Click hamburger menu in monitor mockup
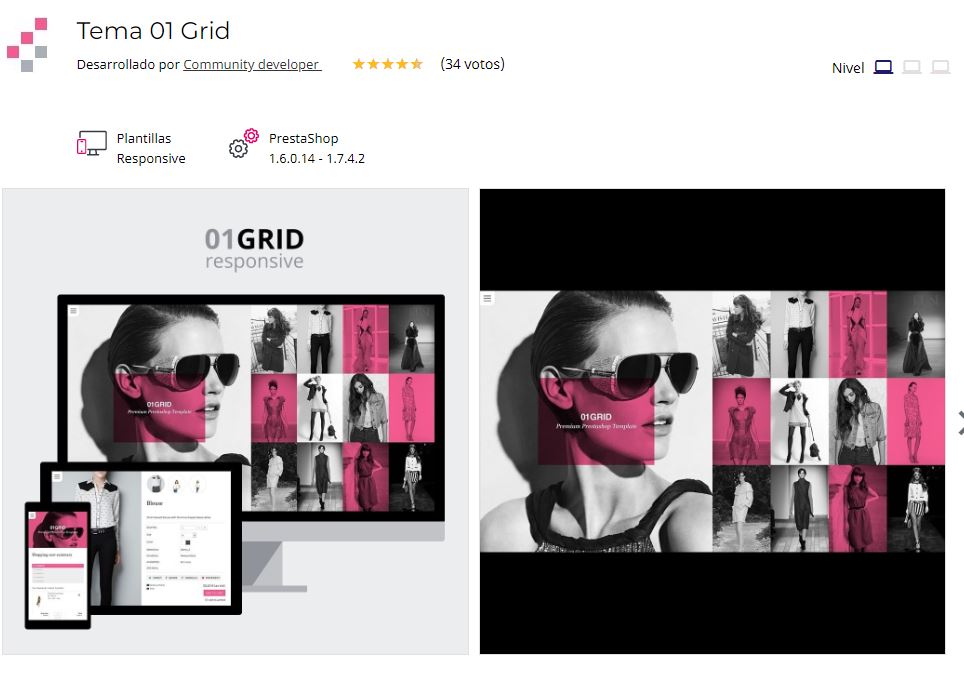 (74, 311)
